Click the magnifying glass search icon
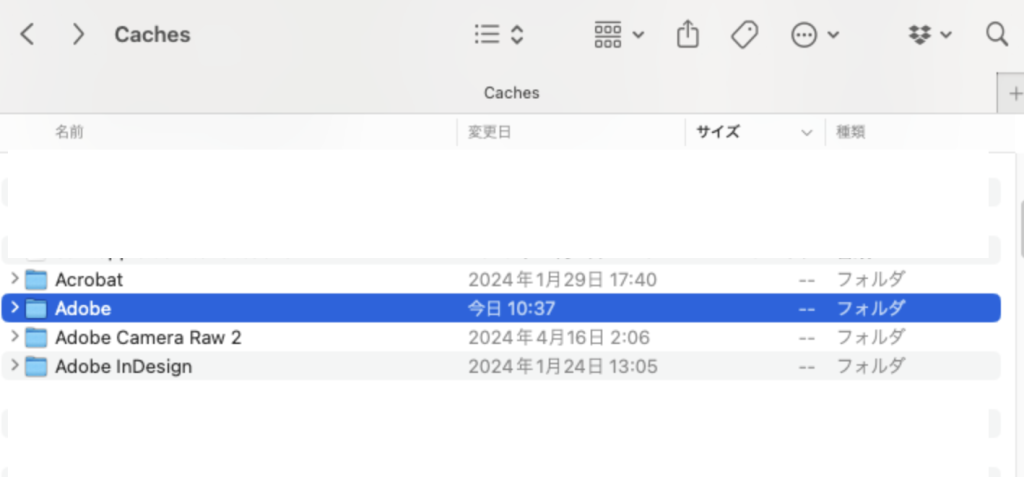The height and width of the screenshot is (477, 1024). pyautogui.click(x=996, y=35)
